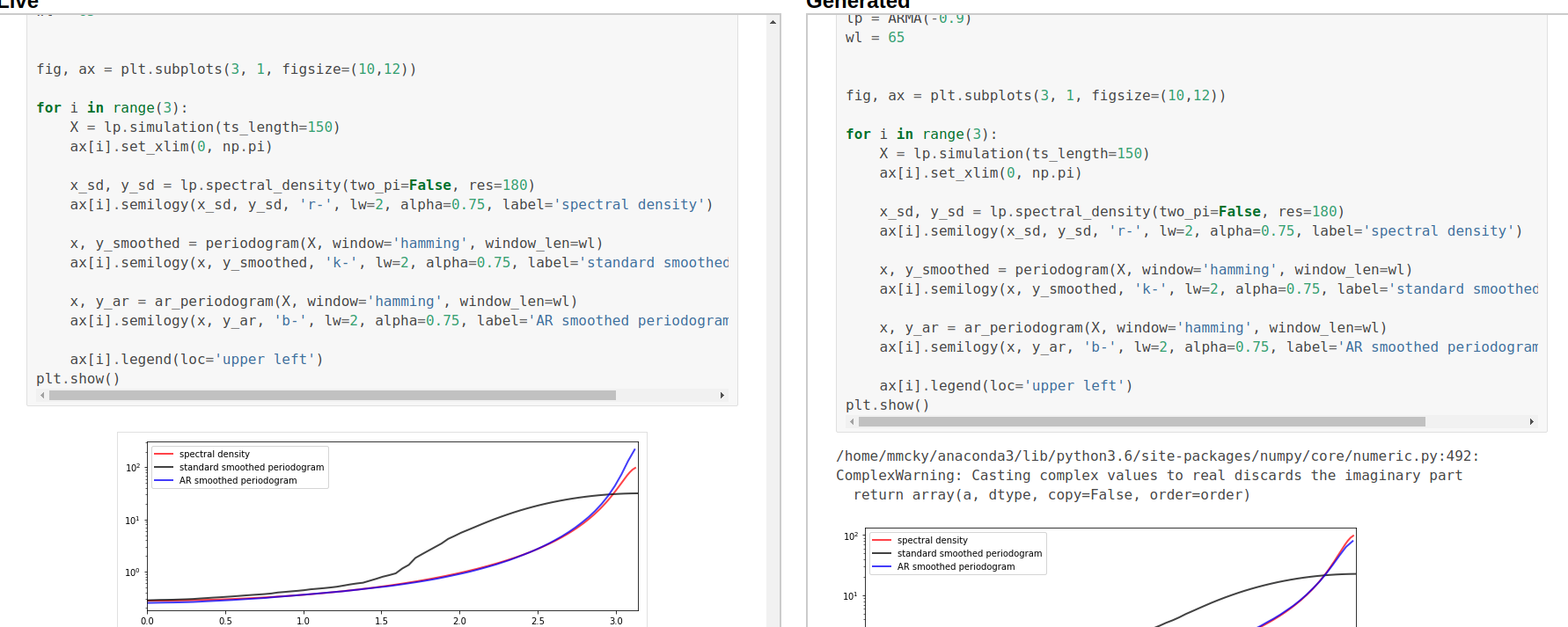1568x627 pixels.
Task: Click the Generated pane code cell's left scroll arrow
Action: point(852,422)
